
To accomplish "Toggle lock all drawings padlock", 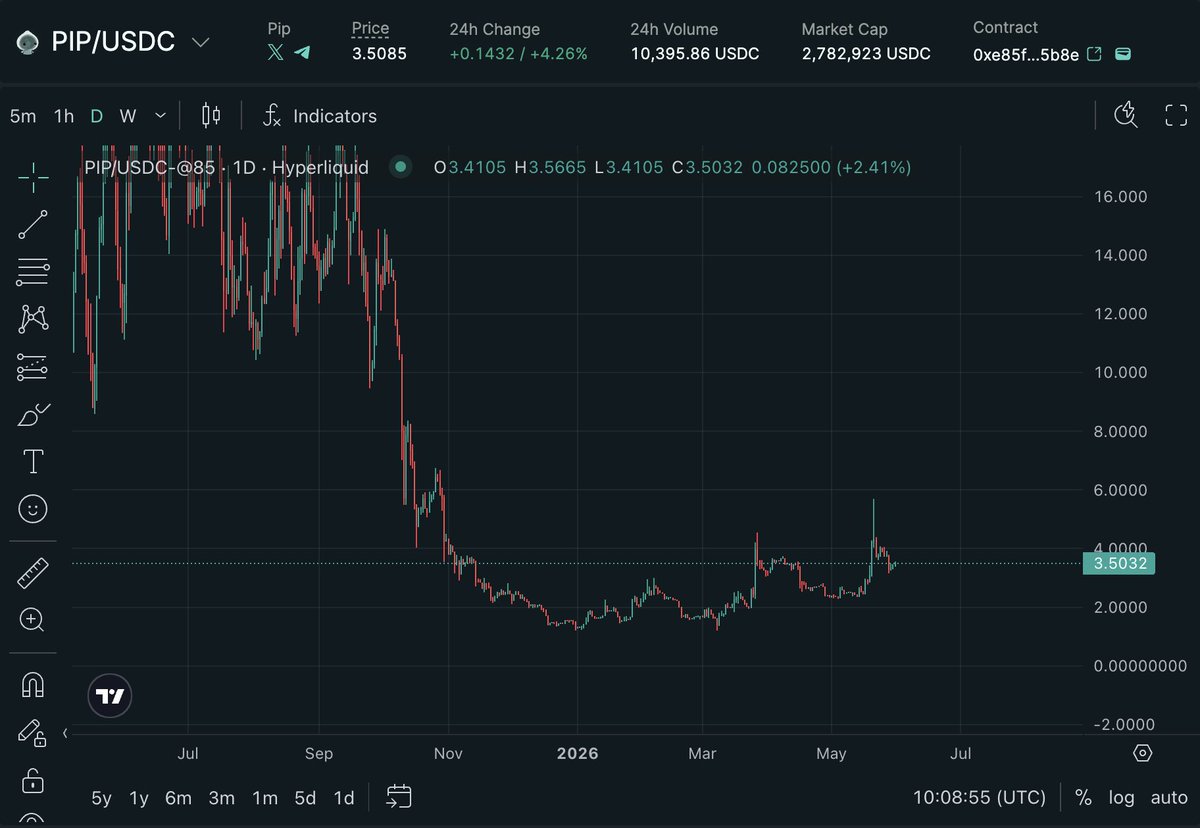I will coord(33,779).
